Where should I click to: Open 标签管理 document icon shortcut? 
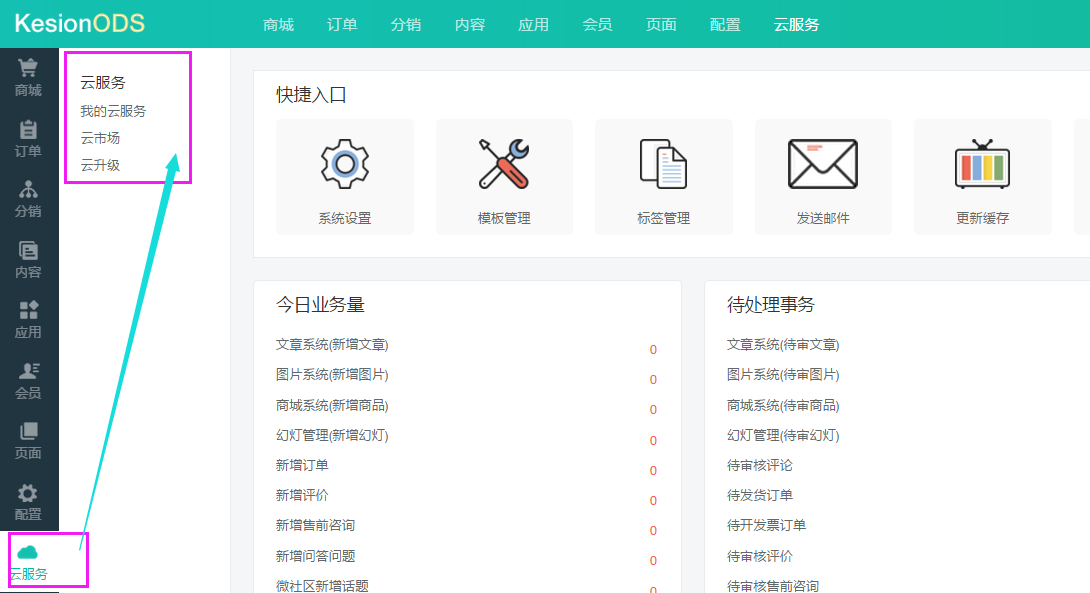(x=663, y=164)
